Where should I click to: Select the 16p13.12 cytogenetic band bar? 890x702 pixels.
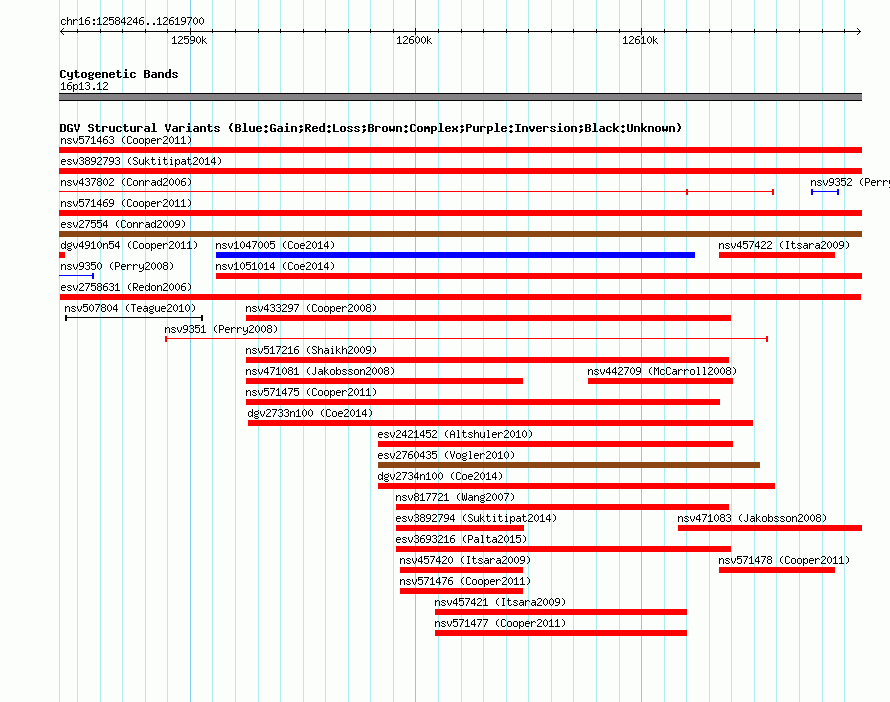460,97
